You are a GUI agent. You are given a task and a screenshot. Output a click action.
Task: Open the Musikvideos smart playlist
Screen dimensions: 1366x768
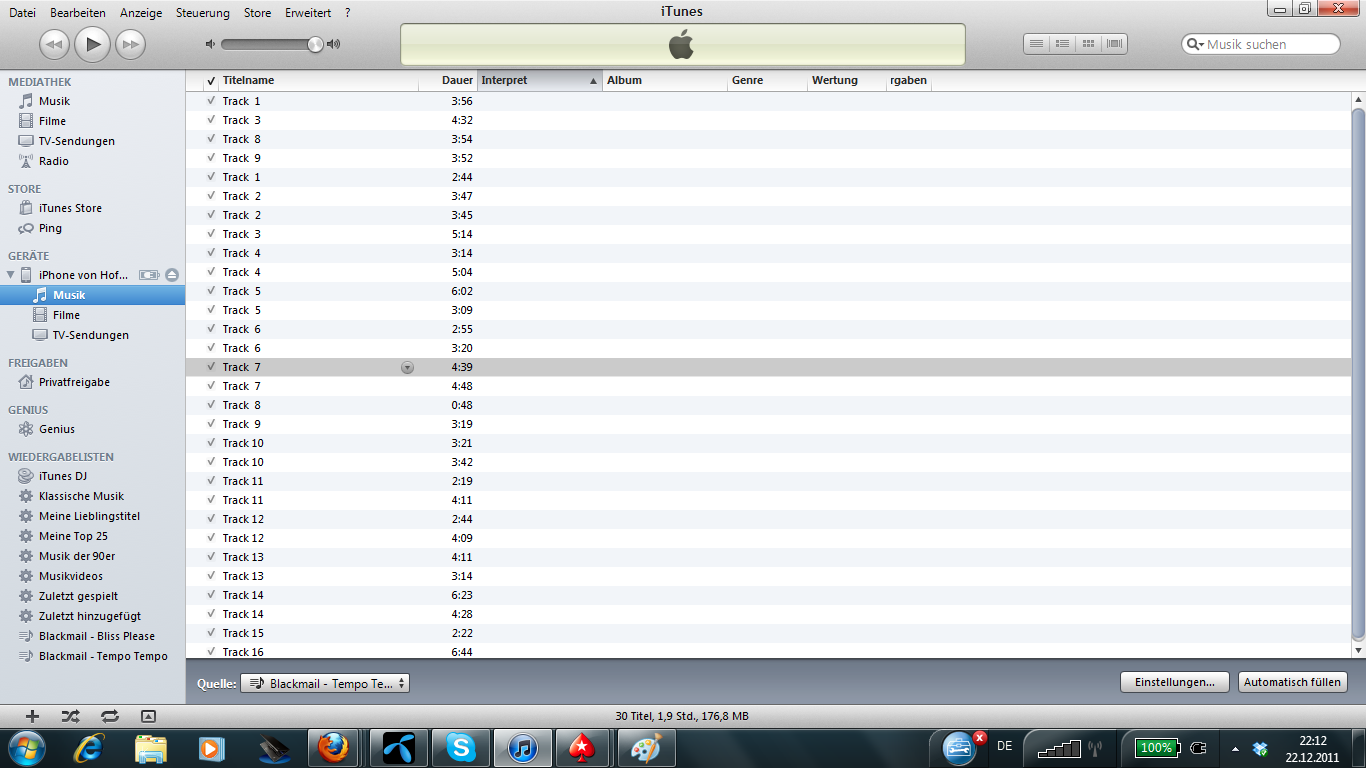click(71, 576)
